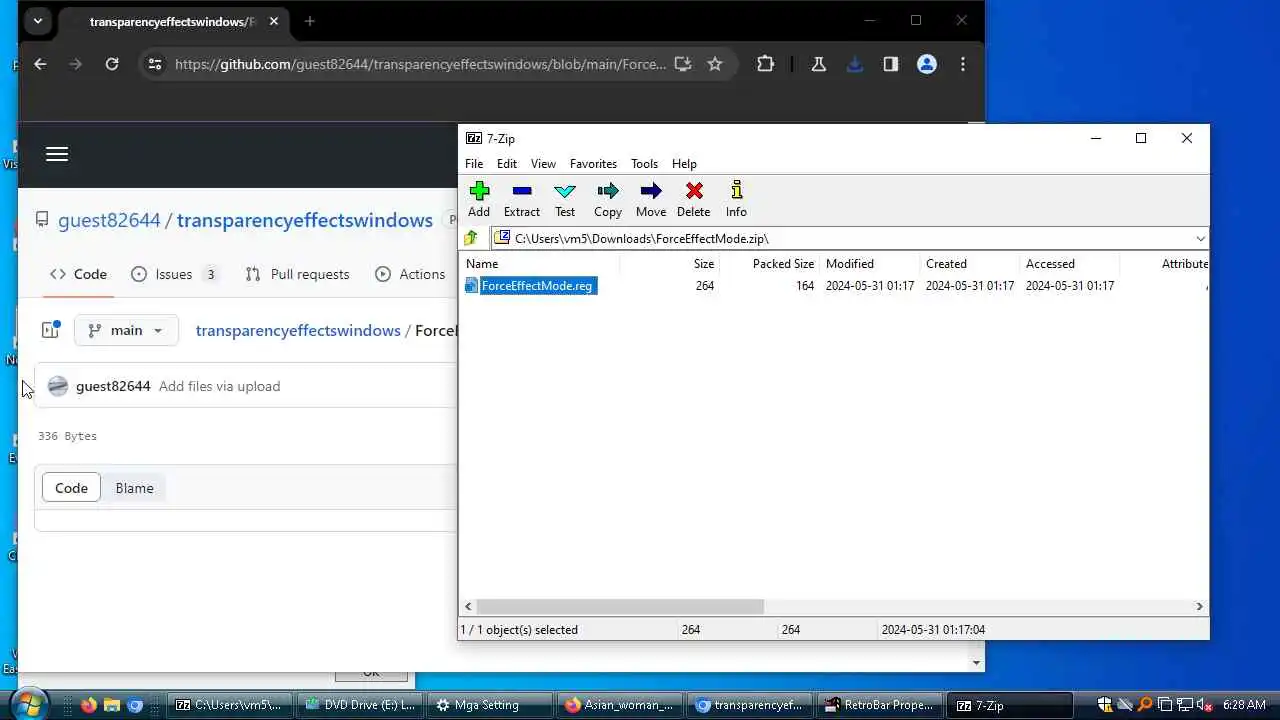Click the Test toolbar icon in 7-Zip
This screenshot has height=720, width=1280.
point(565,199)
